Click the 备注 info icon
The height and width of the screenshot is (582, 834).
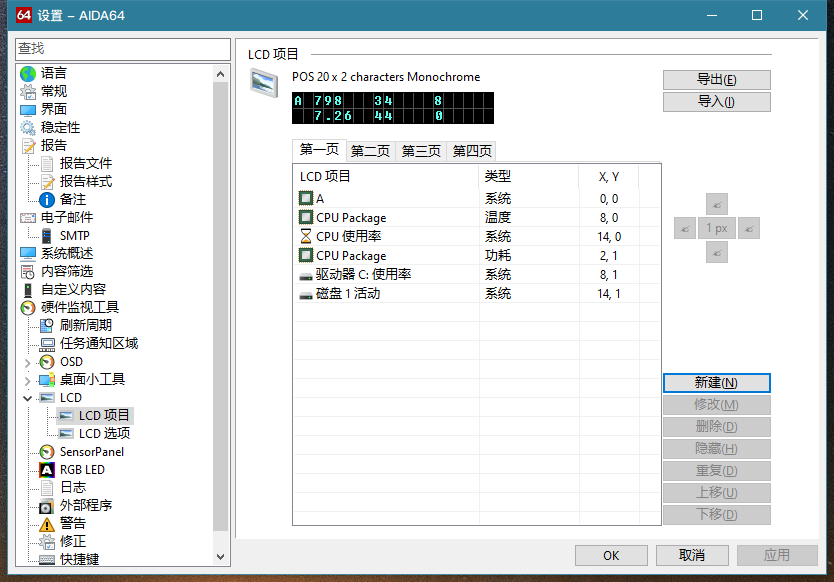coord(47,199)
